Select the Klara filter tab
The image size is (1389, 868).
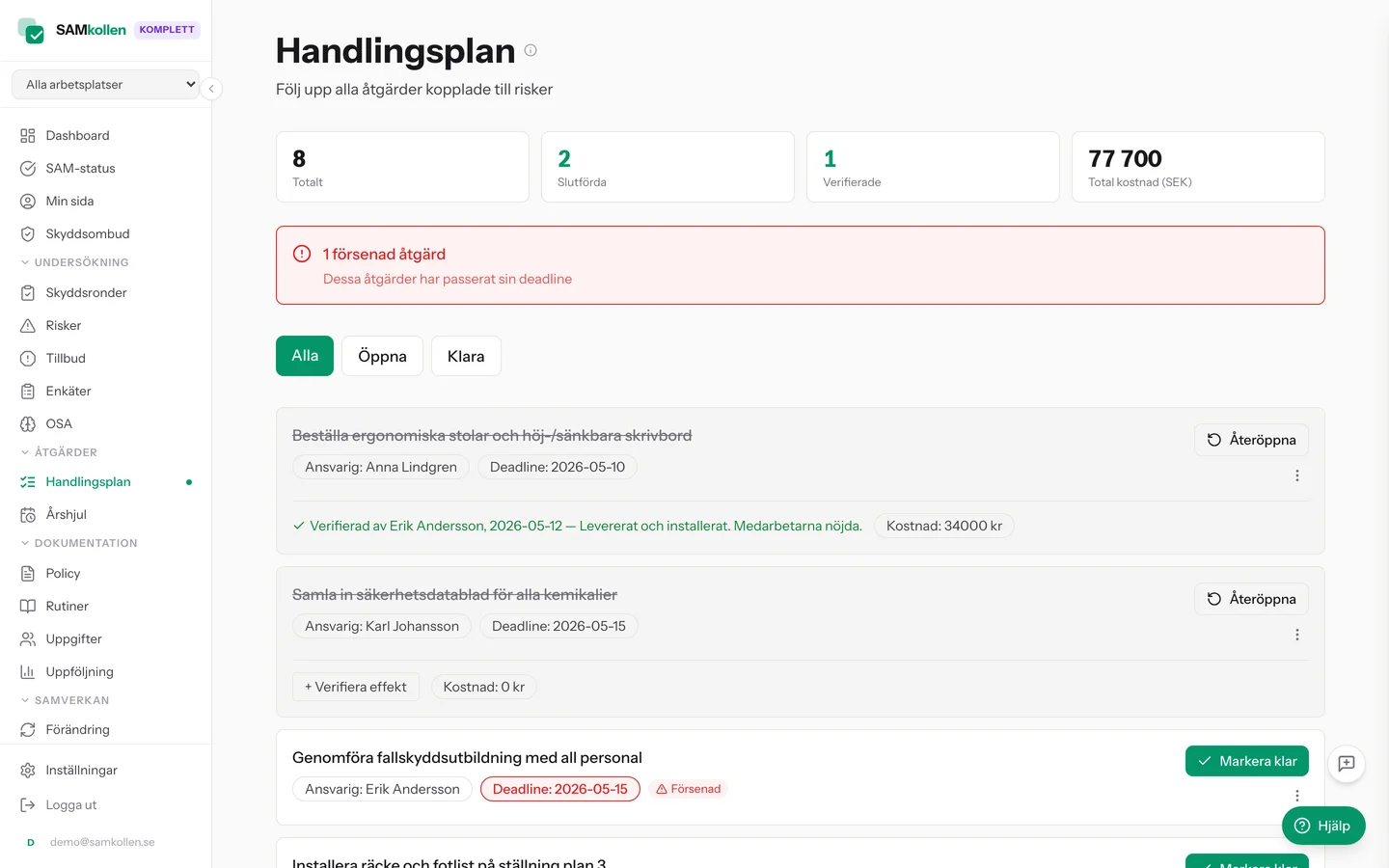466,356
